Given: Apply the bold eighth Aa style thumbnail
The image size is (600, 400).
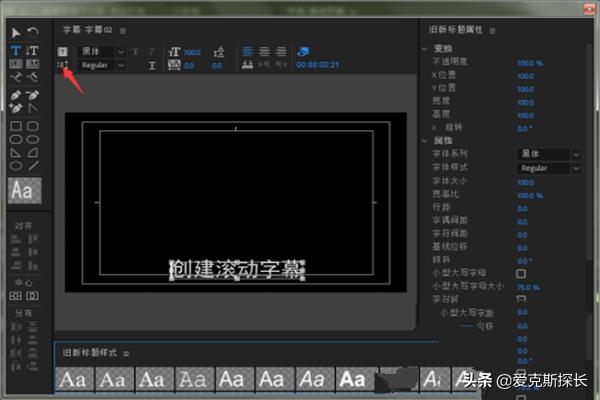Looking at the screenshot, I should (x=355, y=379).
